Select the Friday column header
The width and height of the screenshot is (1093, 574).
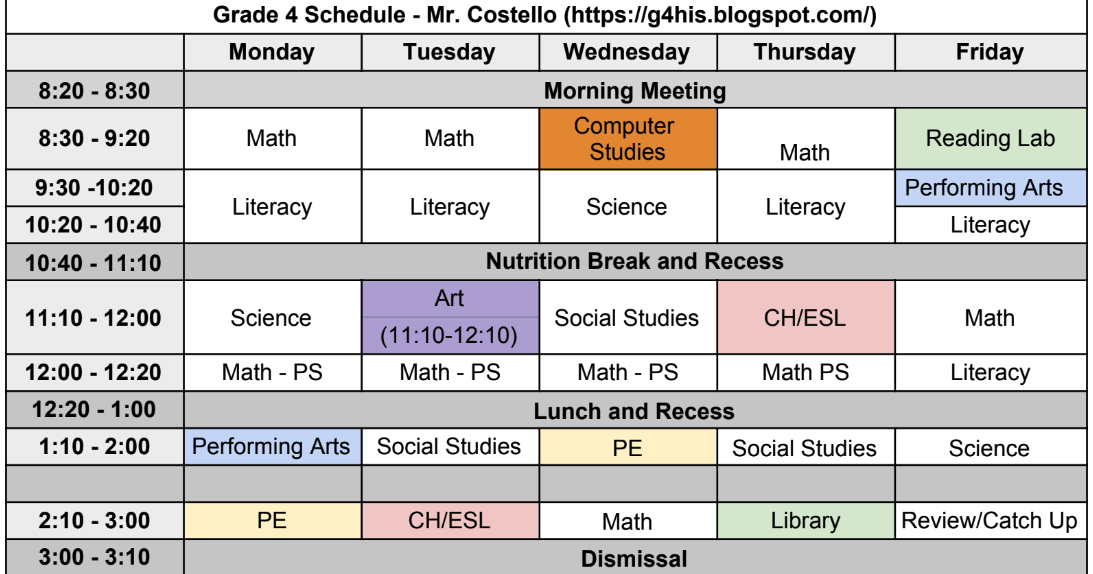pos(991,52)
